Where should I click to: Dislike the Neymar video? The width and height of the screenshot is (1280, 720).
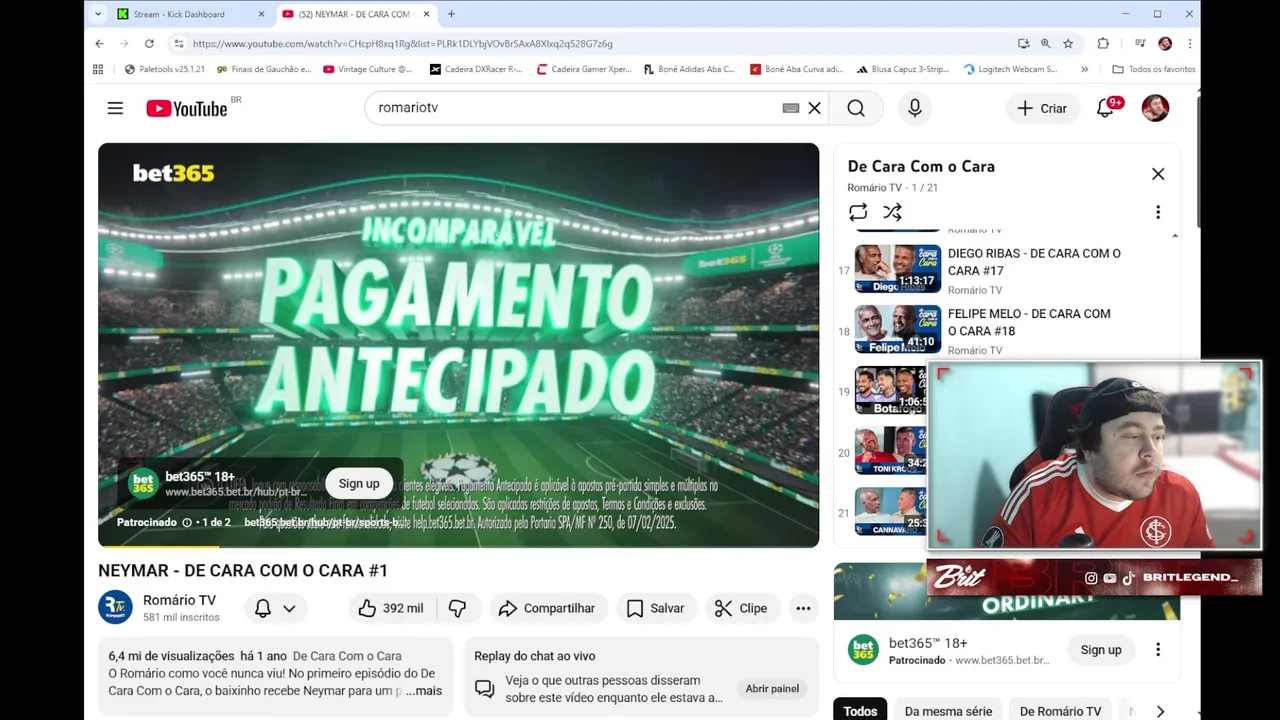(x=458, y=608)
